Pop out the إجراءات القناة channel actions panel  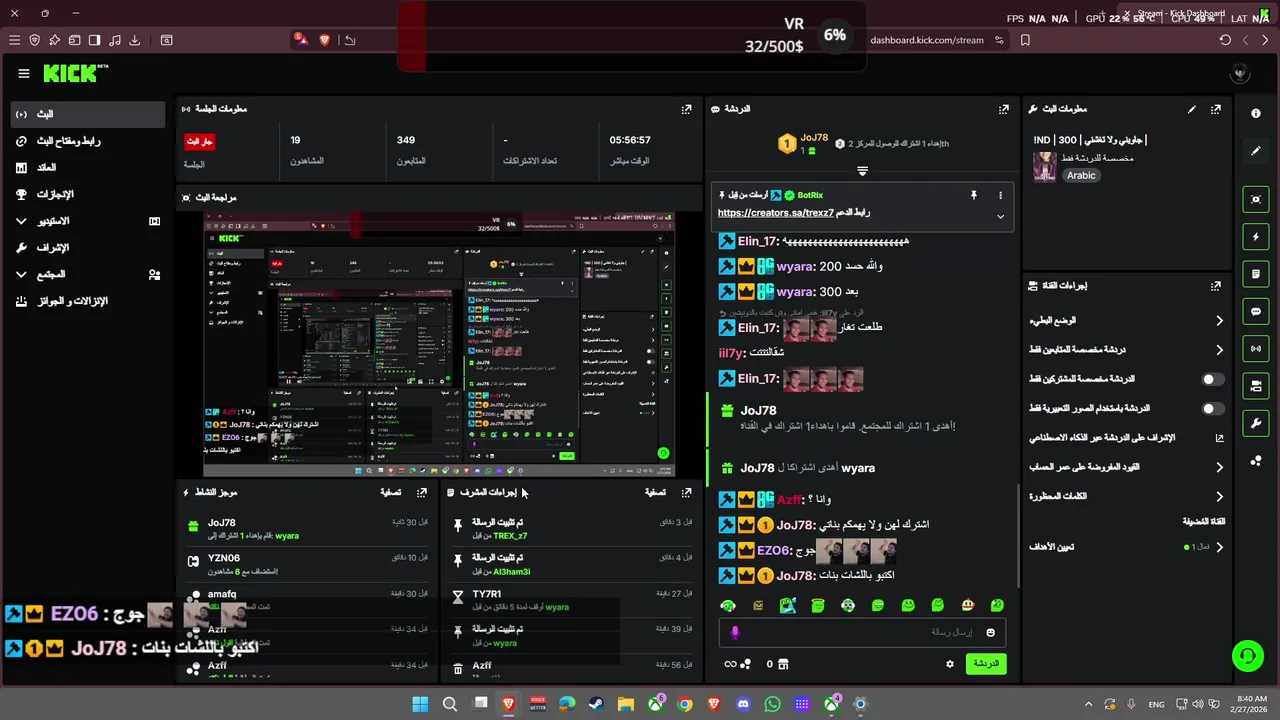coord(1215,286)
